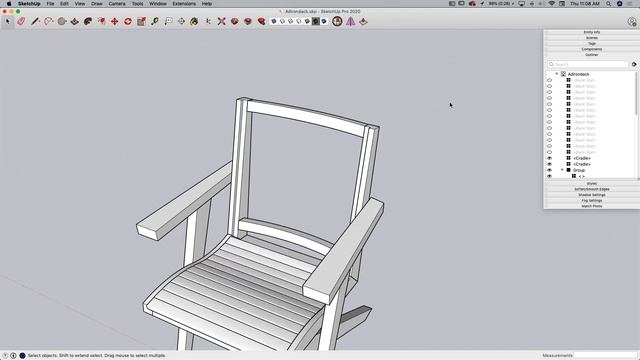Open the Window menu
The width and height of the screenshot is (640, 360).
pos(158,4)
